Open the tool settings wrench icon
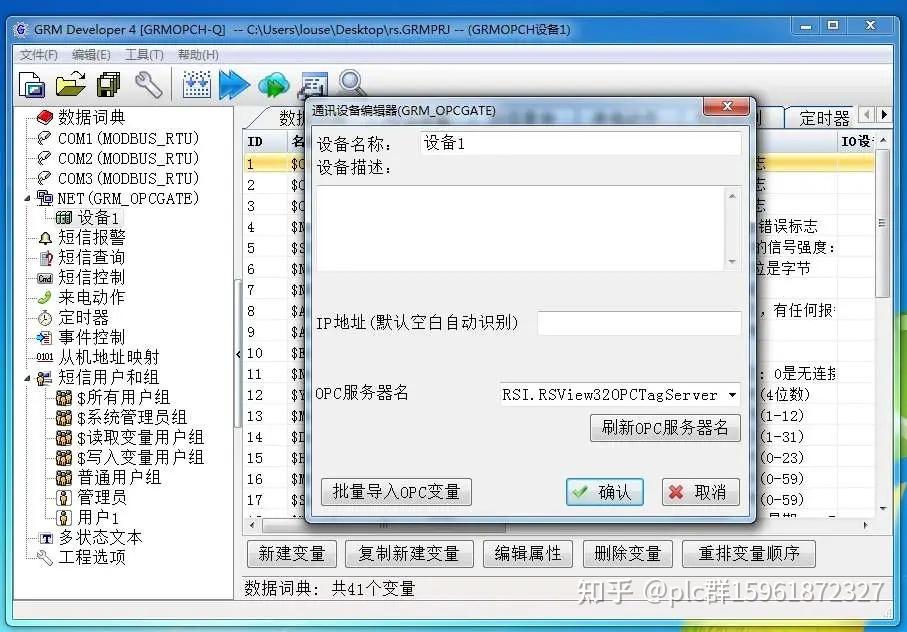Viewport: 907px width, 632px height. [x=150, y=84]
